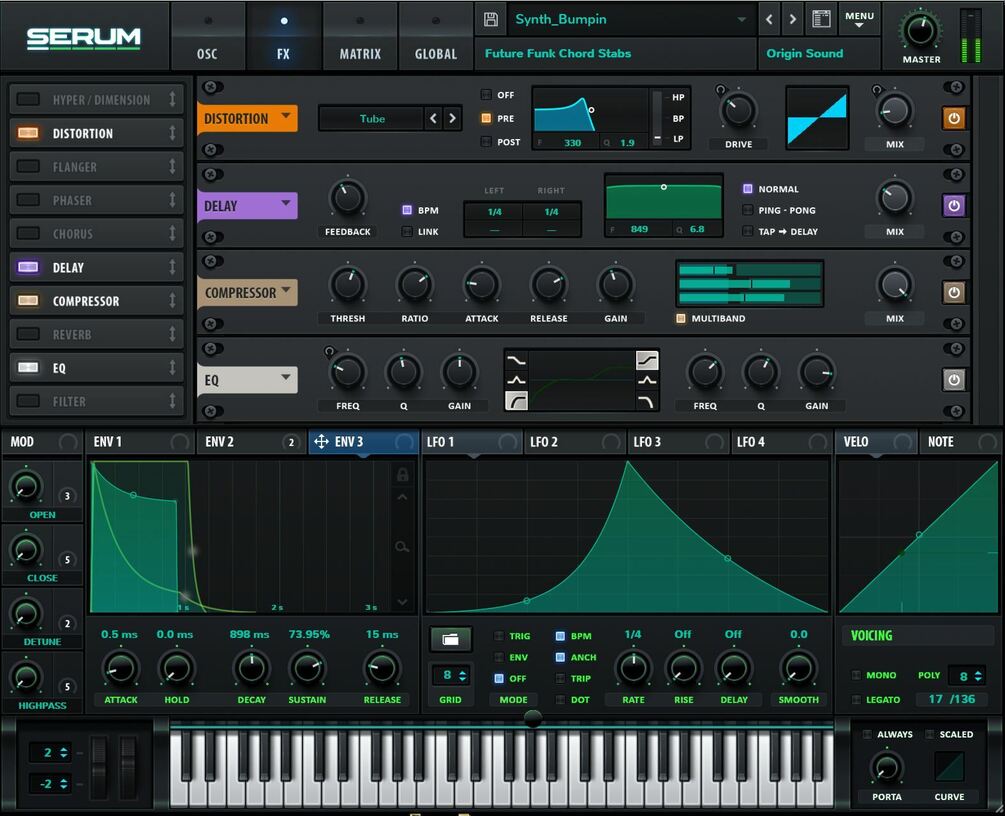Click the delay FEEDBACK knob
The height and width of the screenshot is (816, 1005).
347,198
